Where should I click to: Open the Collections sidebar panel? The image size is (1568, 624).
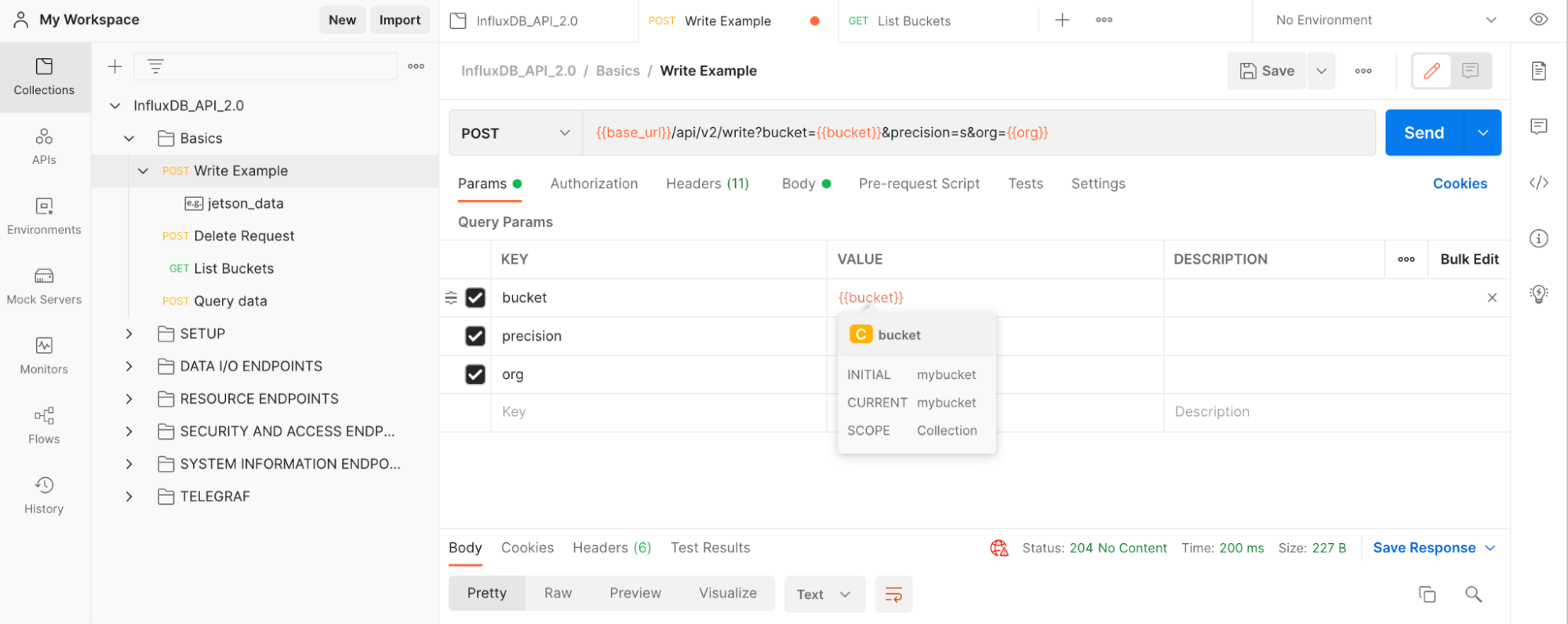(44, 77)
